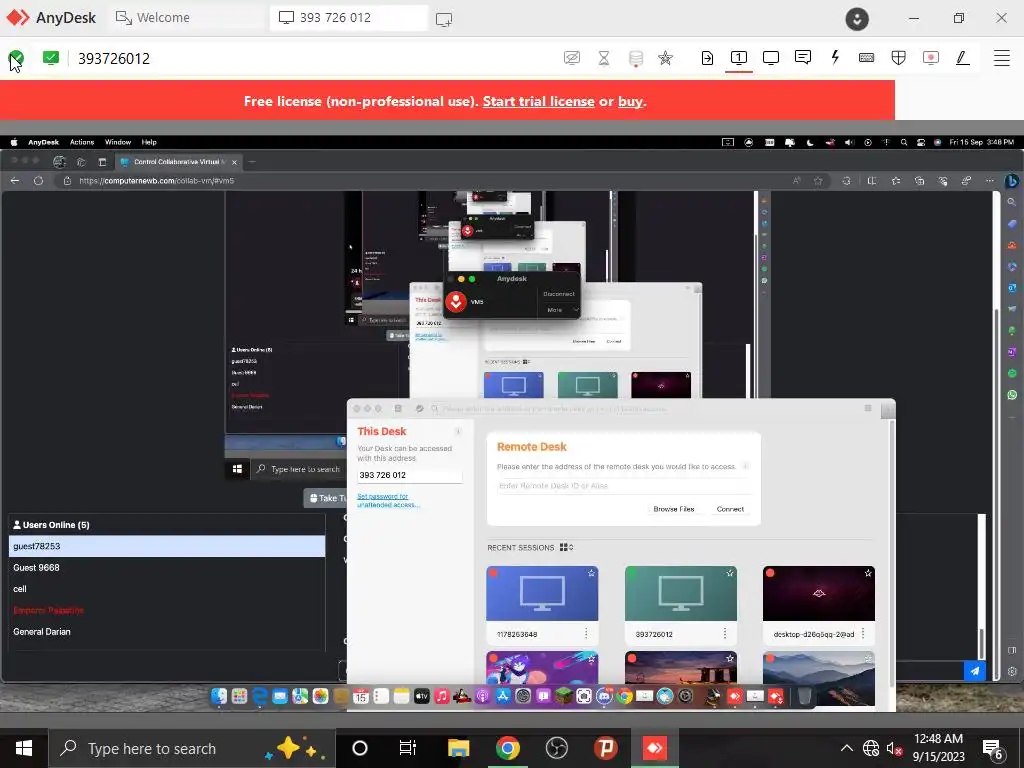Open the file transfer icon in AnyDesk toolbar
Screen dimensions: 1024x768
707,58
